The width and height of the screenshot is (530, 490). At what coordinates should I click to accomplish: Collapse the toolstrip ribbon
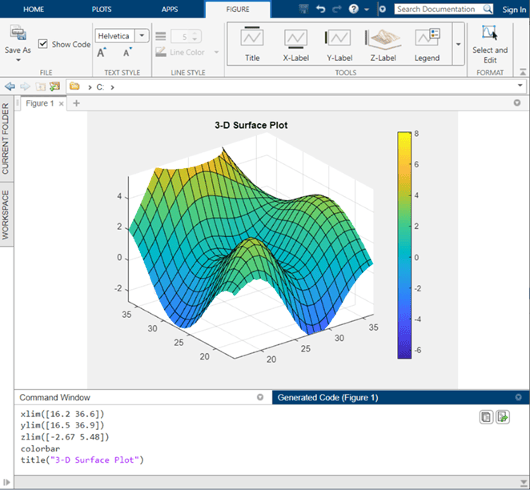(x=523, y=72)
